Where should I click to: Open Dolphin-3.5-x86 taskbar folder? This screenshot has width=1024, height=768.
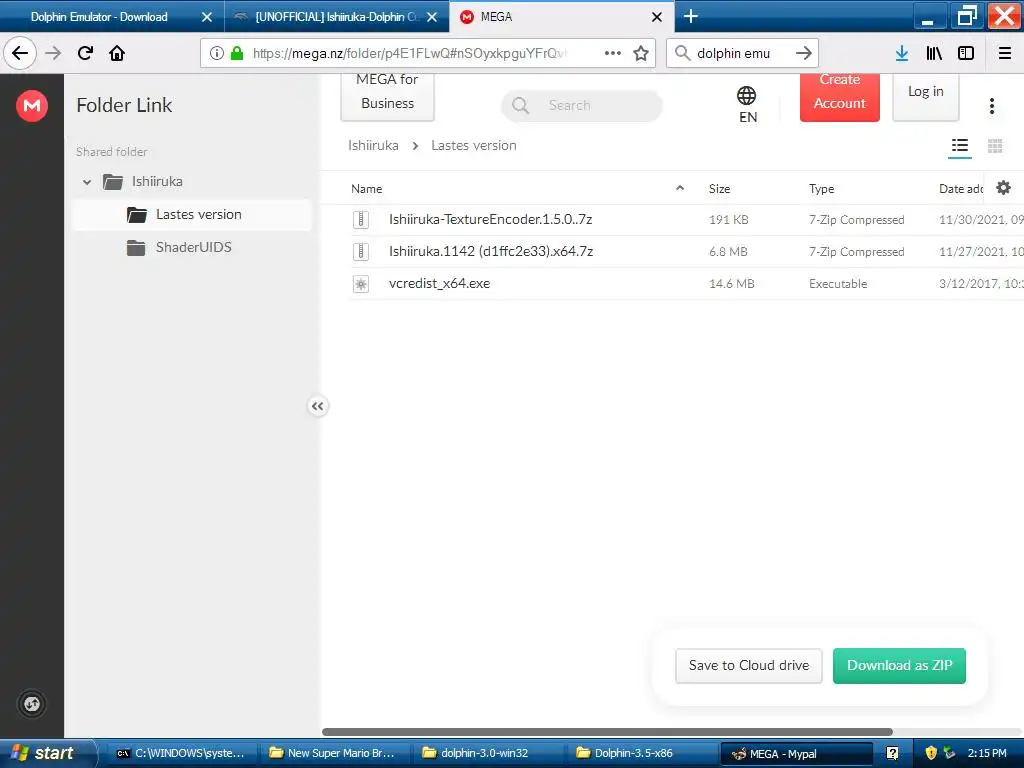pyautogui.click(x=640, y=753)
